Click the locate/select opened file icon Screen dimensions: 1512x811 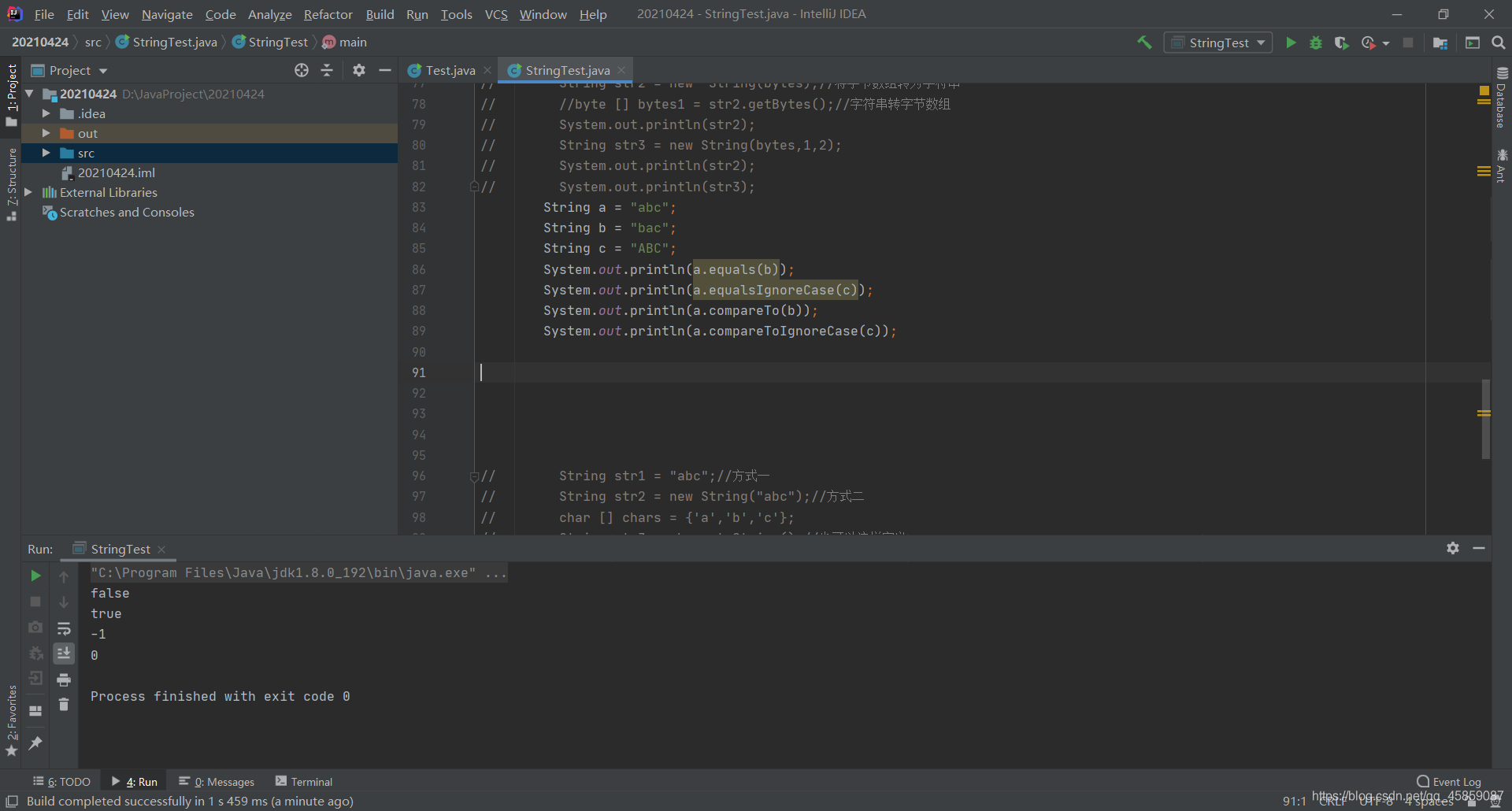click(302, 70)
